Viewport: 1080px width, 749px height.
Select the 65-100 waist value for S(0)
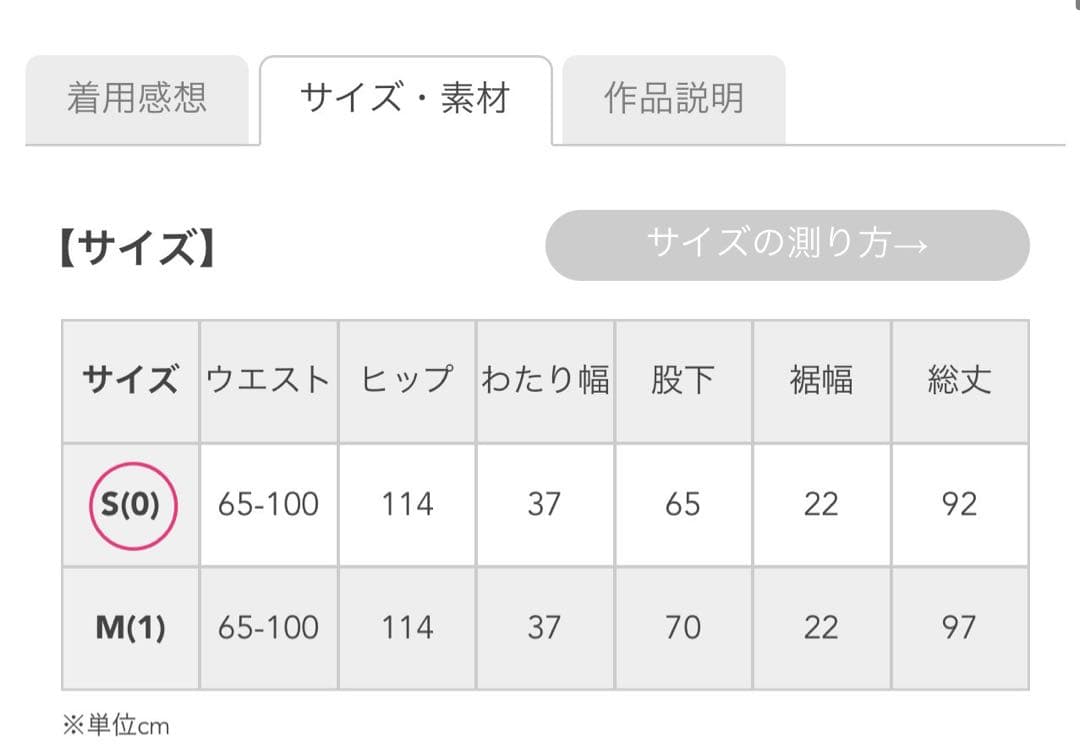pyautogui.click(x=269, y=504)
